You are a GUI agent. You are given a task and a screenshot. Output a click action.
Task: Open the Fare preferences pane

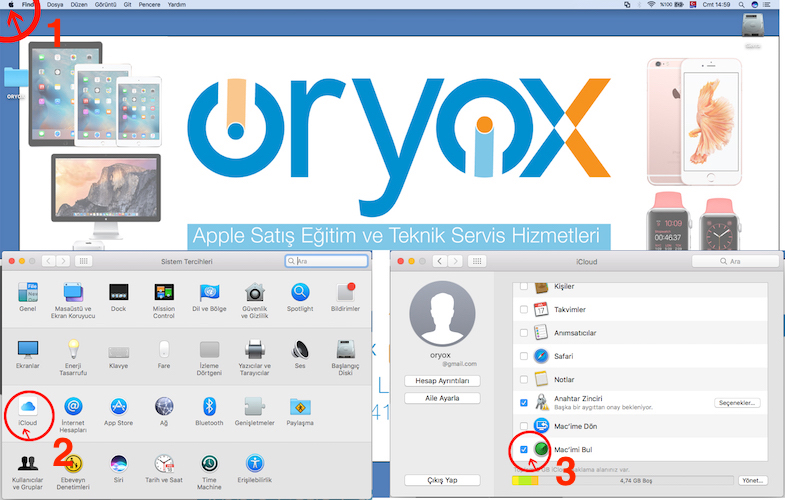[x=164, y=354]
